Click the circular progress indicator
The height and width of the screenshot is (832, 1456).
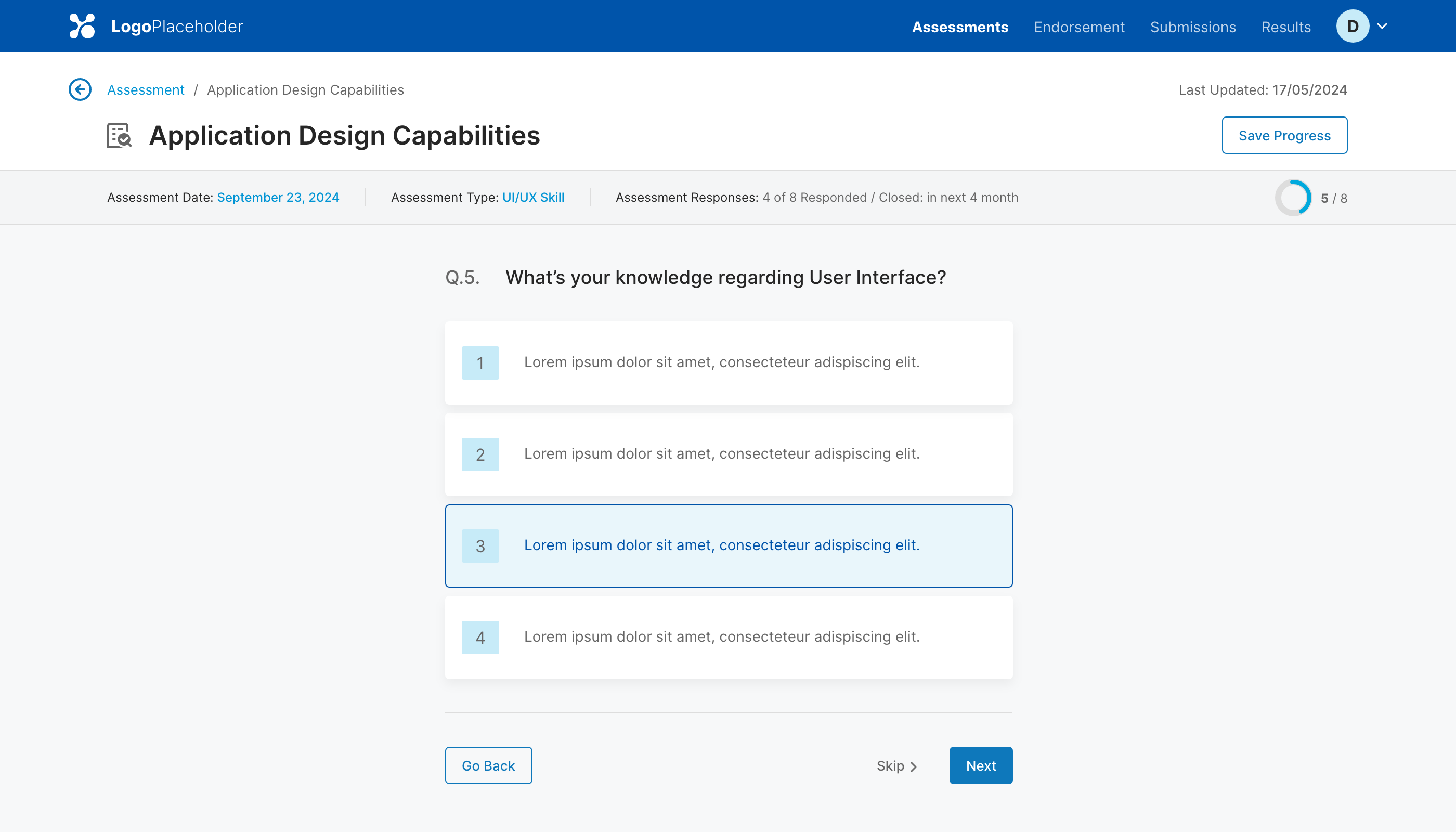[x=1293, y=198]
